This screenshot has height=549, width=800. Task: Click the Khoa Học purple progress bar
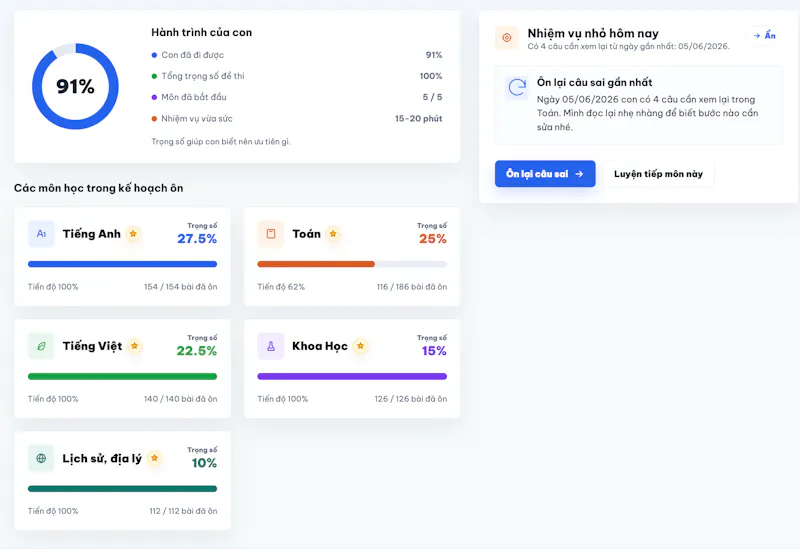coord(352,376)
